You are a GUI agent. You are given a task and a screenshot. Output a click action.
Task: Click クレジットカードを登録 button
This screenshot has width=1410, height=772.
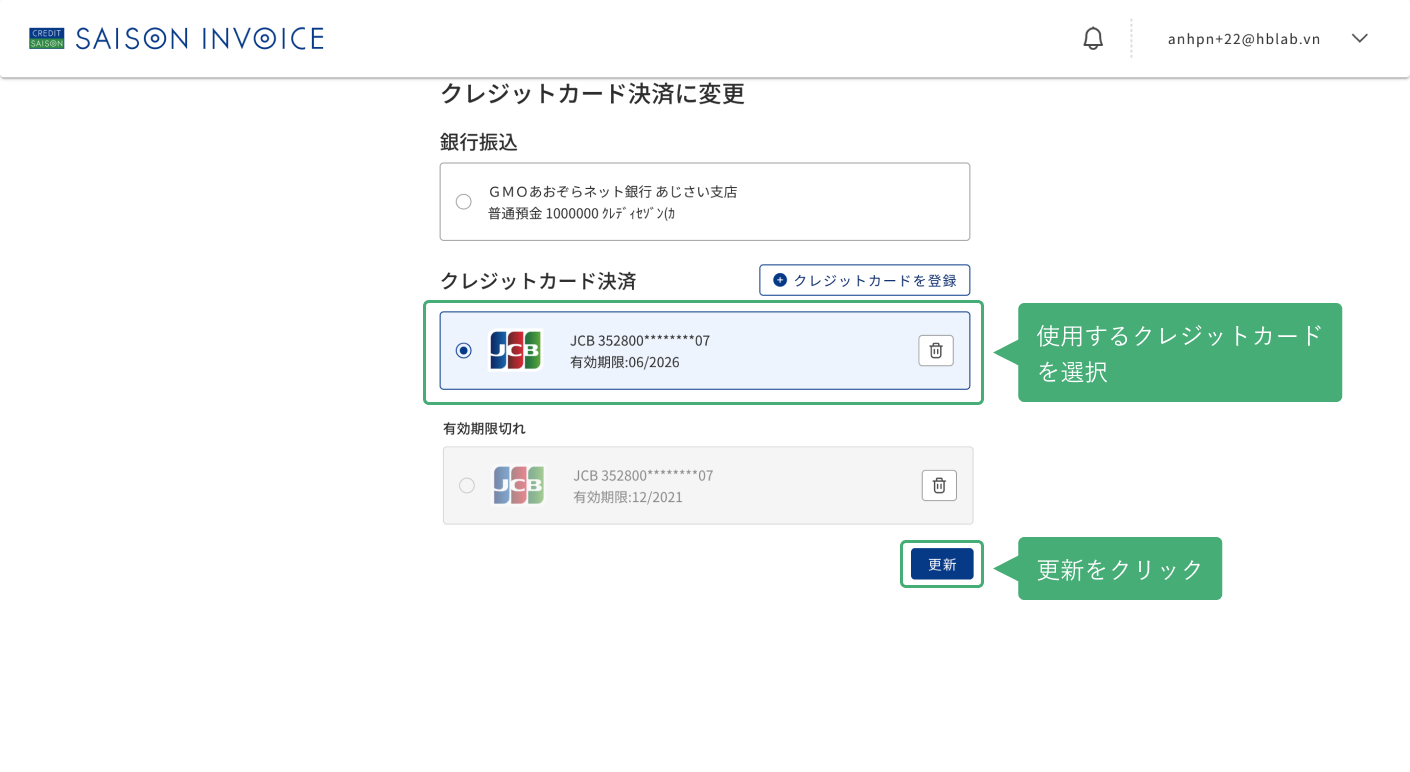pos(865,280)
